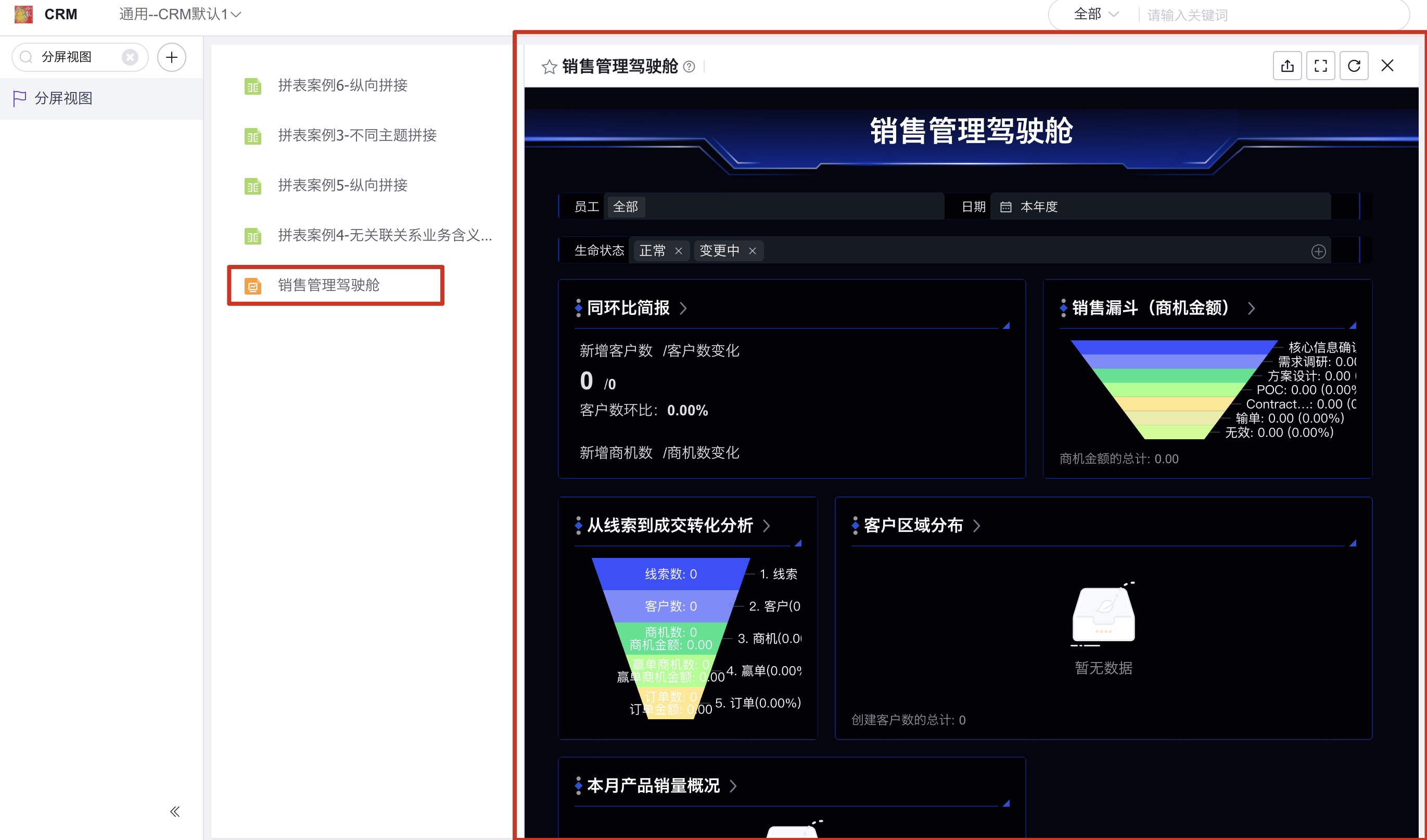Open the 本年度 date picker
The height and width of the screenshot is (840, 1427).
pyautogui.click(x=1039, y=207)
